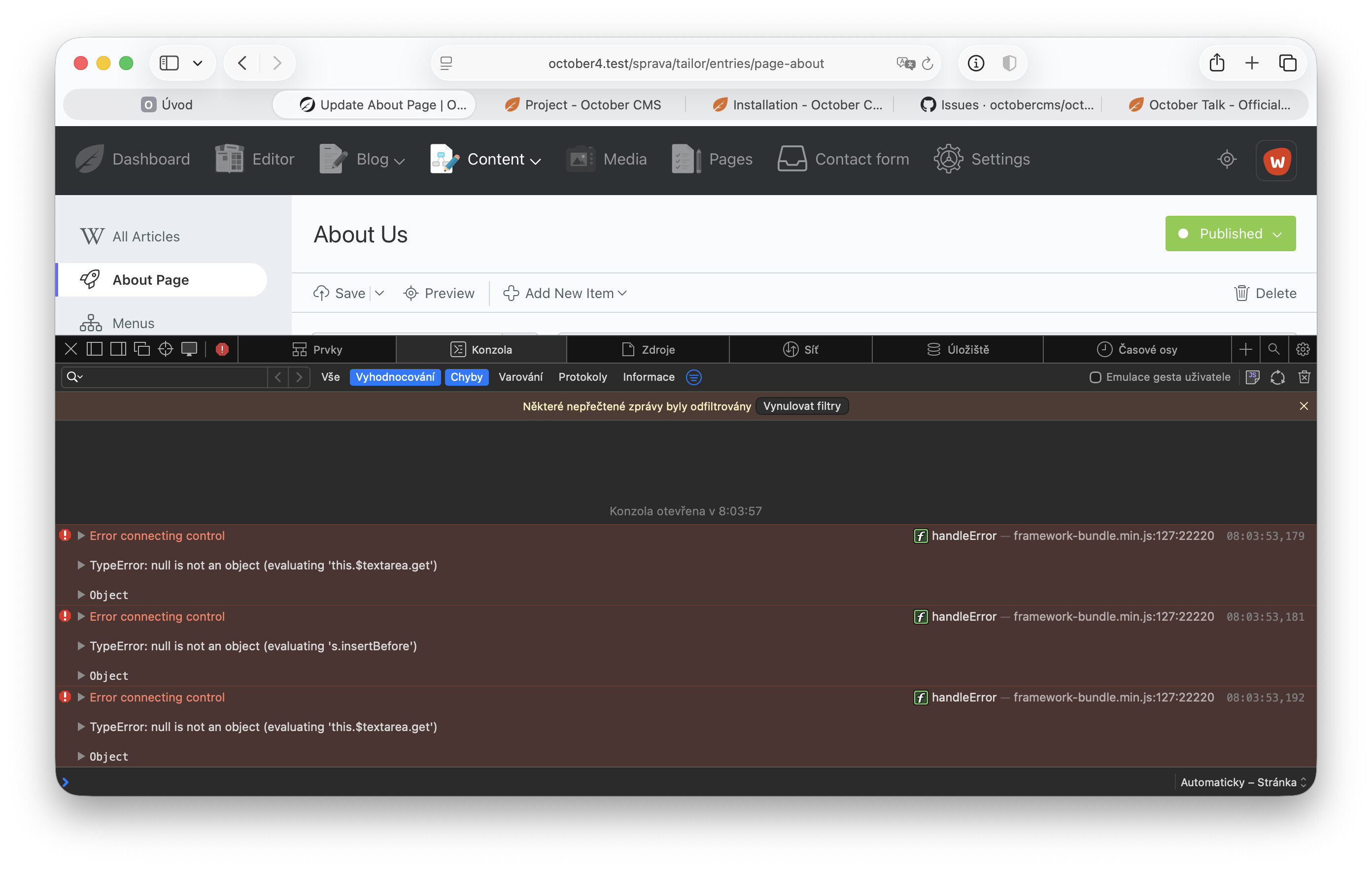The width and height of the screenshot is (1372, 869).
Task: Open the Media library icon
Action: pos(580,159)
